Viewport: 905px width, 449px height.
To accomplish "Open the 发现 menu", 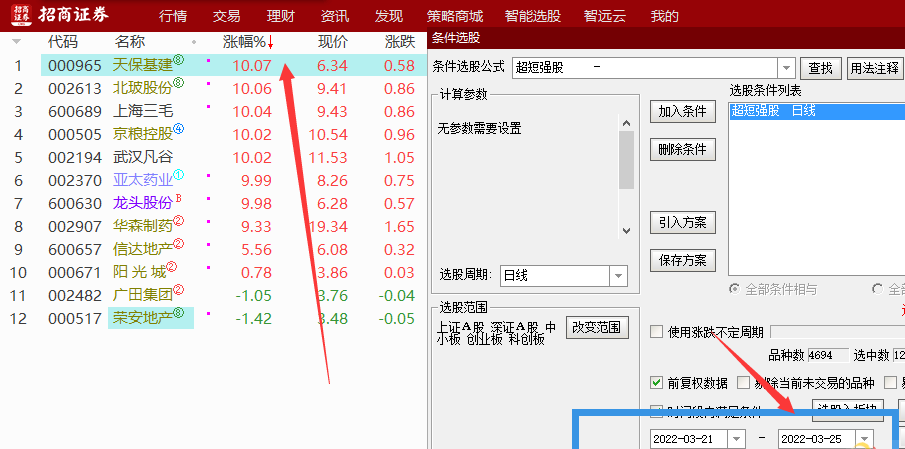I will click(388, 16).
